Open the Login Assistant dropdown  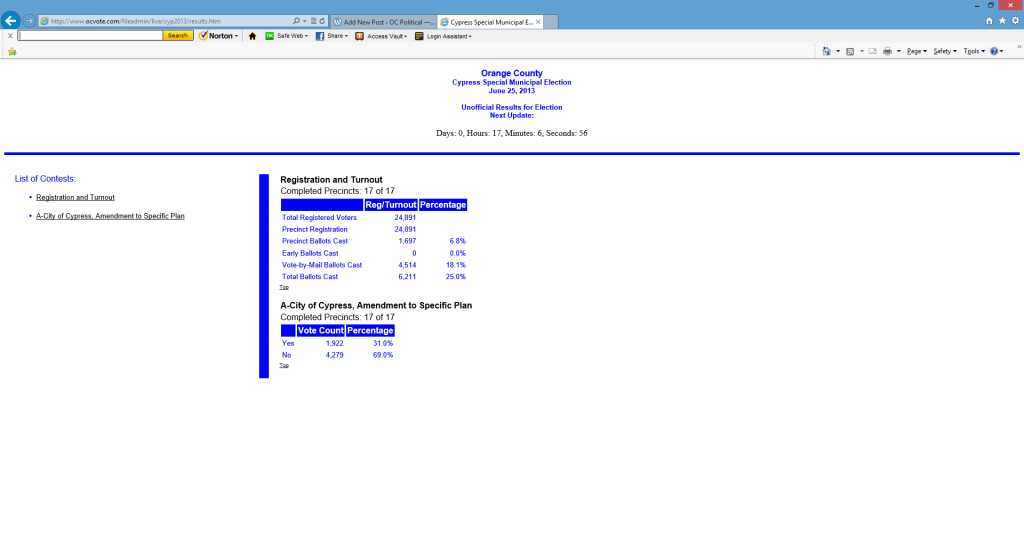(x=443, y=36)
